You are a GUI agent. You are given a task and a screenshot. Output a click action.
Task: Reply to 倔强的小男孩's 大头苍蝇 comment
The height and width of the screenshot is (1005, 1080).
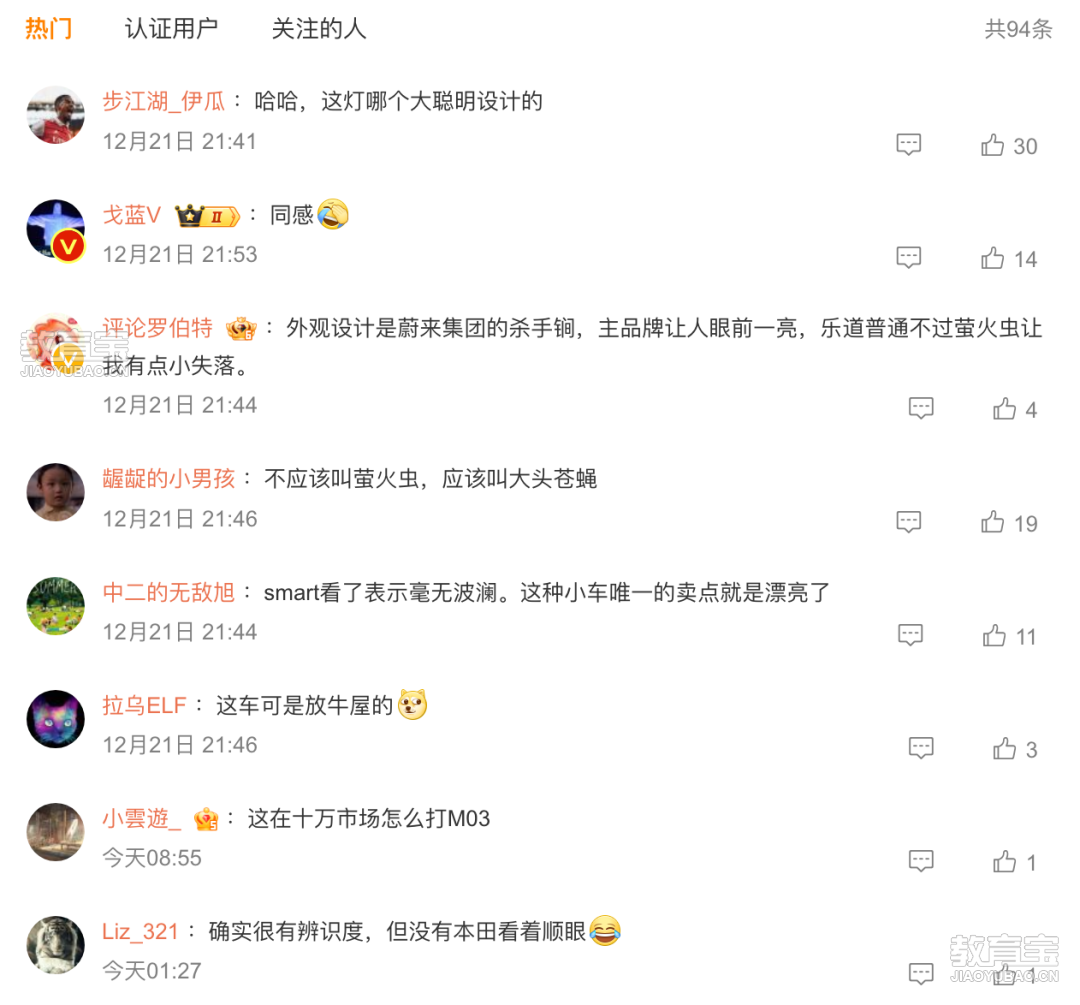[908, 522]
